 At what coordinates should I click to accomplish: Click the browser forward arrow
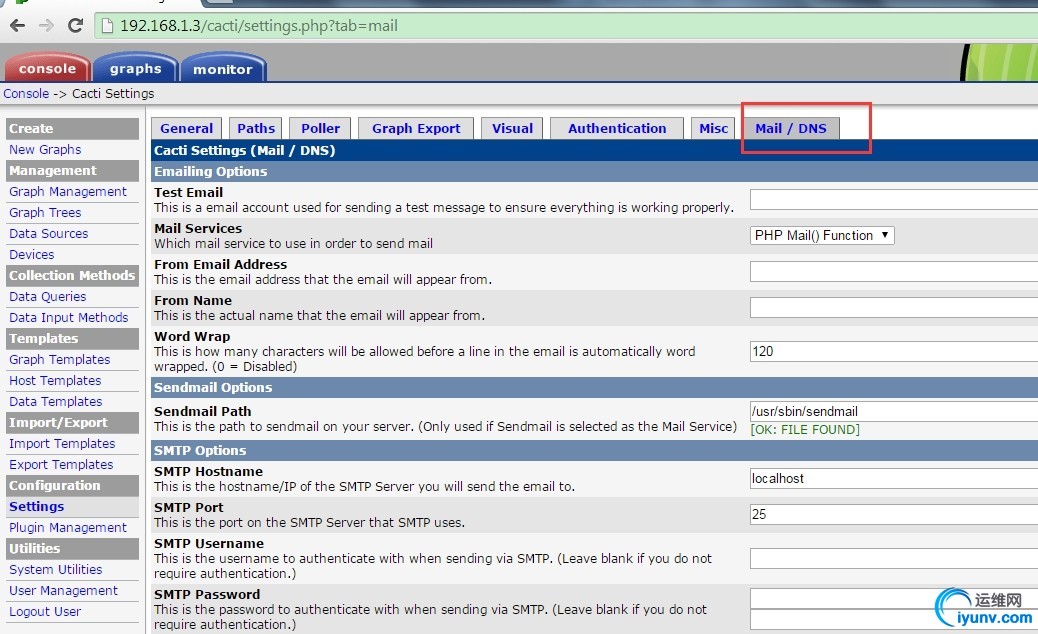click(46, 26)
